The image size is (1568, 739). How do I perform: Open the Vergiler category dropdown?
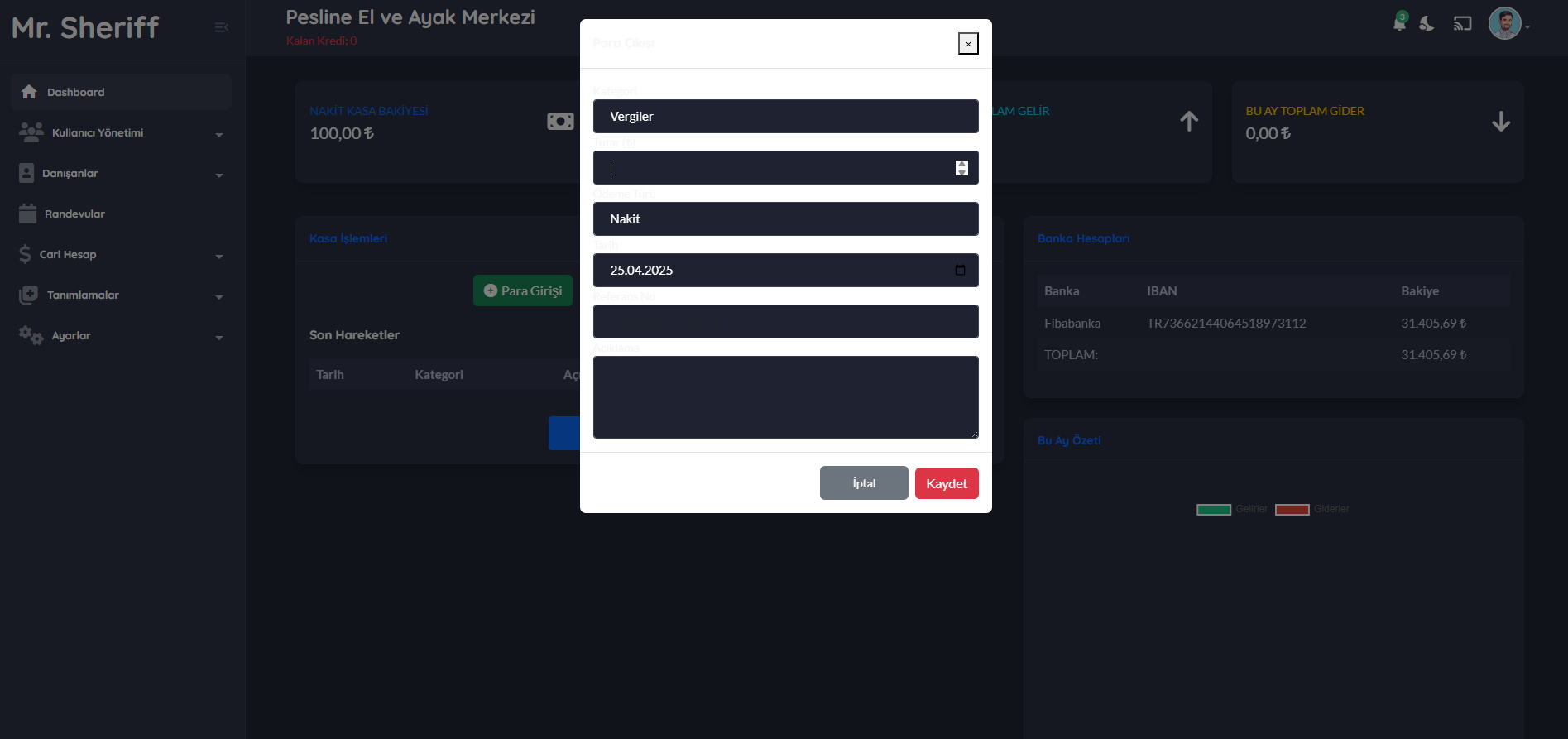(785, 117)
